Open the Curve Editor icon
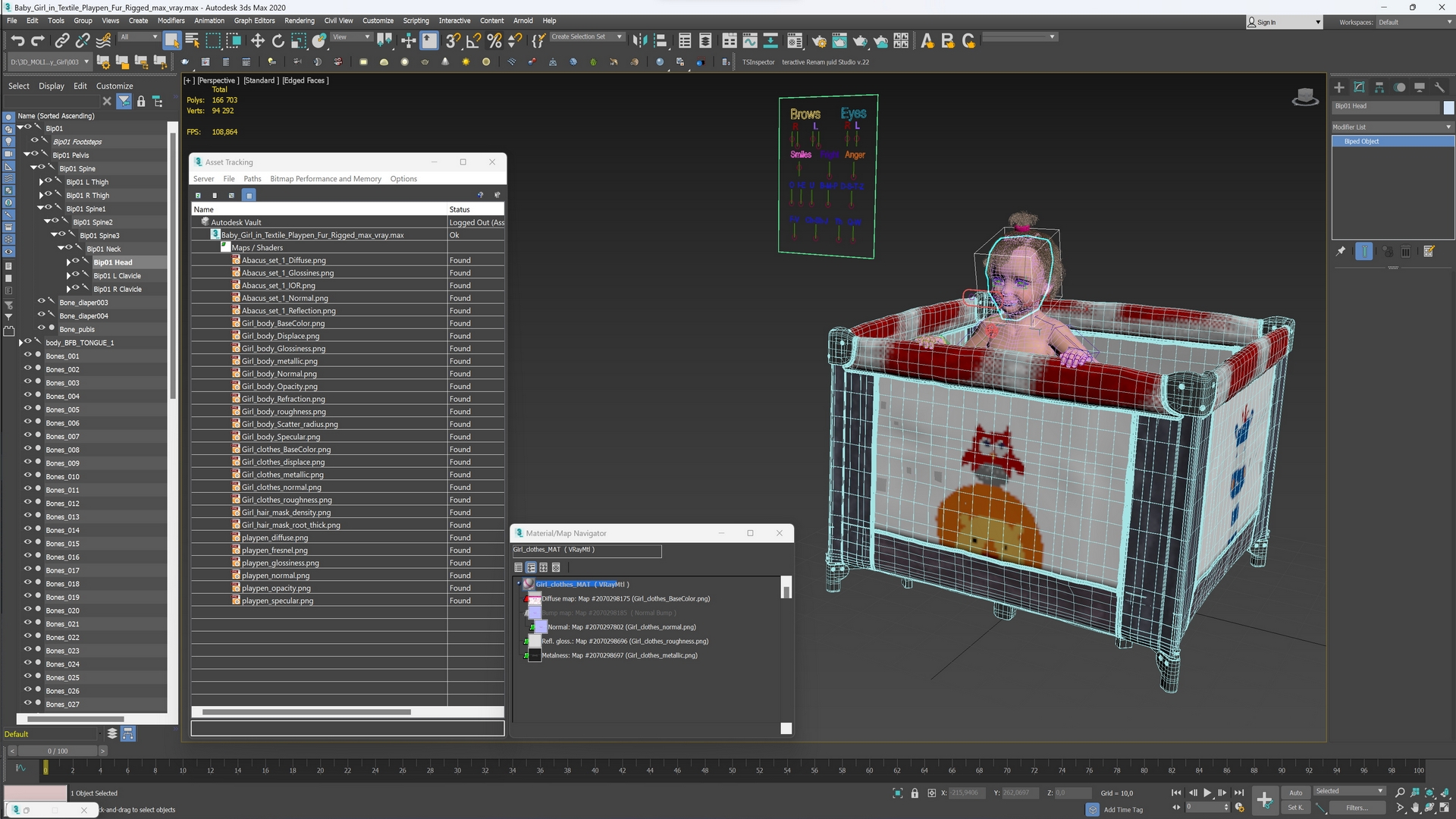This screenshot has height=819, width=1456. [x=750, y=41]
